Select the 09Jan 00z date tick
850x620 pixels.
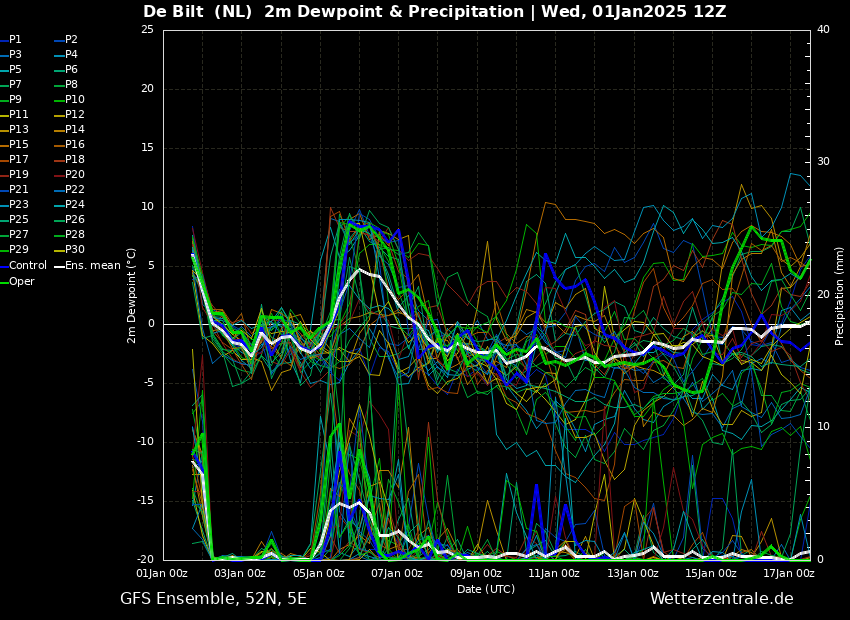click(x=475, y=574)
